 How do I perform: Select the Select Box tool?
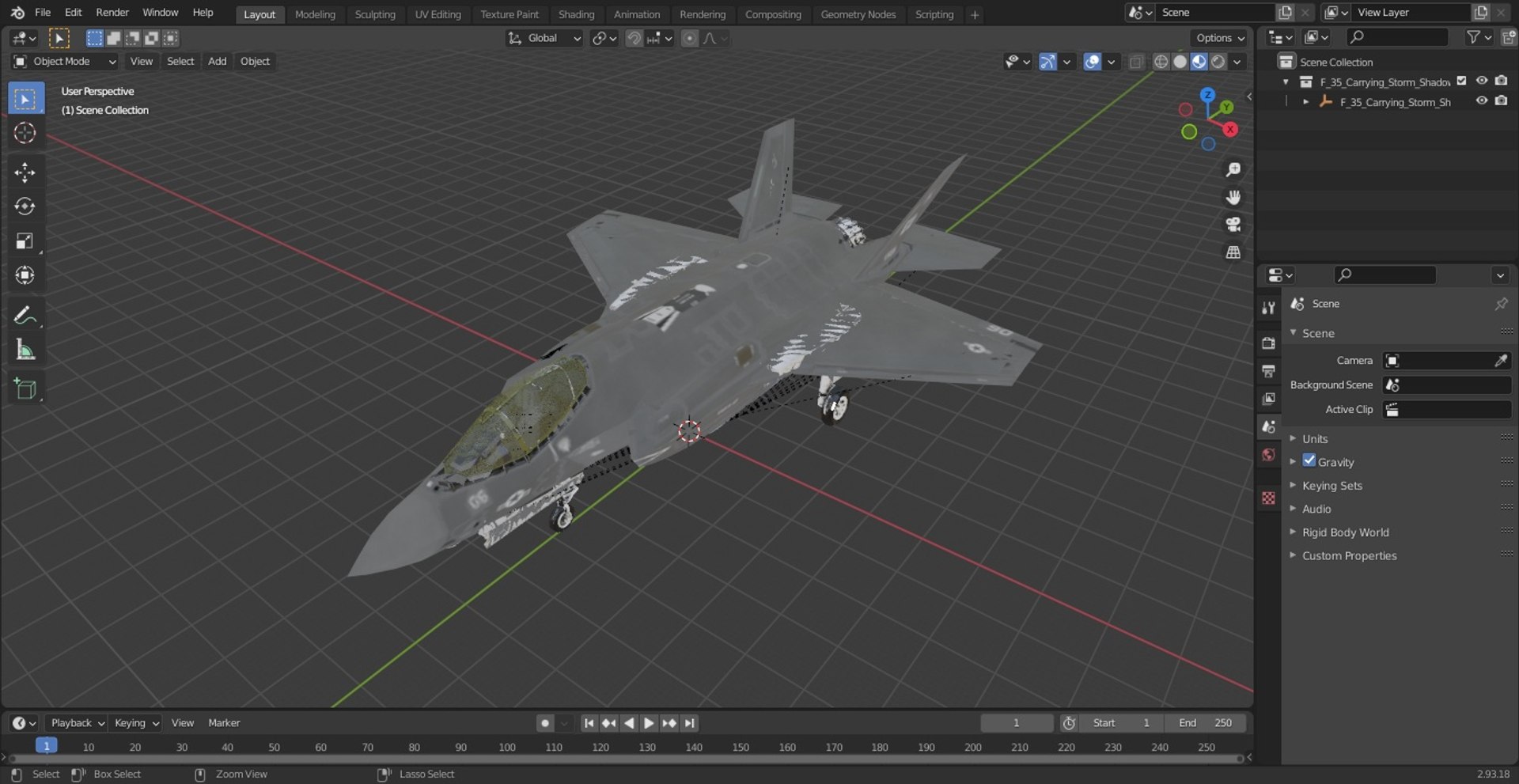click(25, 99)
